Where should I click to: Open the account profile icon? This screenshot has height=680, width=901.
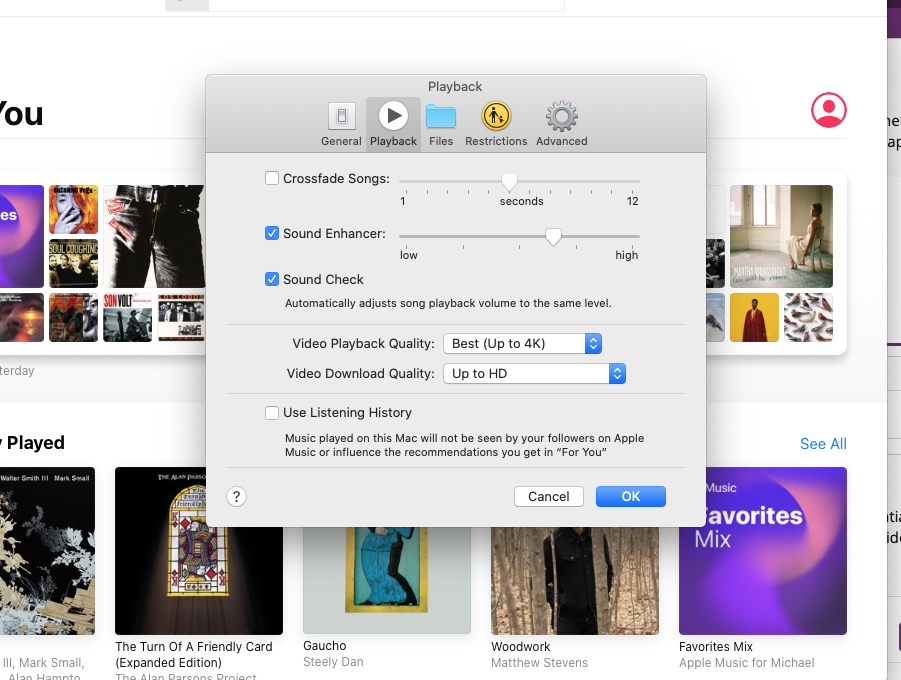pyautogui.click(x=829, y=110)
